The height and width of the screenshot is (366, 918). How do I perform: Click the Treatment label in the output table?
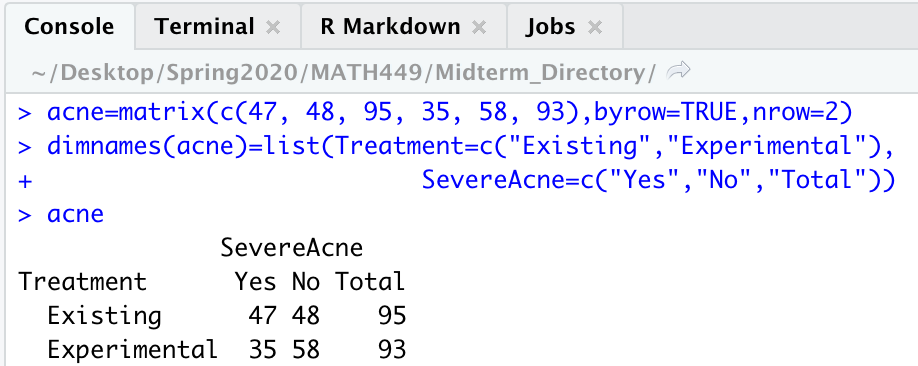83,282
